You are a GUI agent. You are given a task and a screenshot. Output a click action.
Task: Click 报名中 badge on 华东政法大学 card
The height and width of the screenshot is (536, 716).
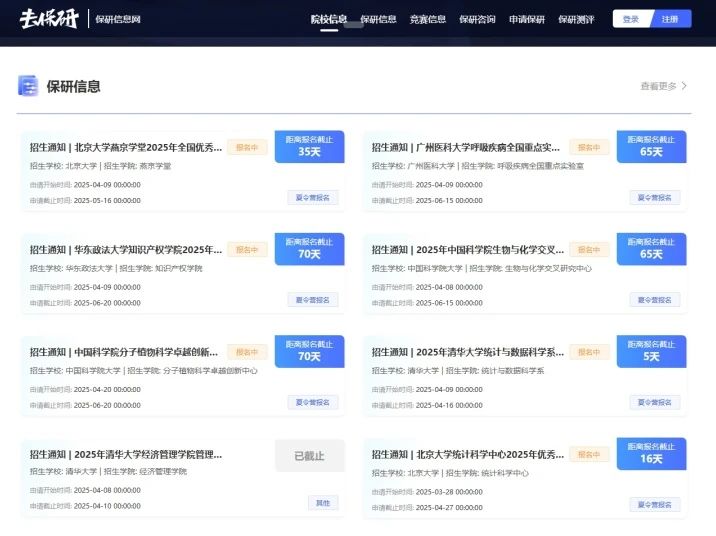(x=247, y=250)
